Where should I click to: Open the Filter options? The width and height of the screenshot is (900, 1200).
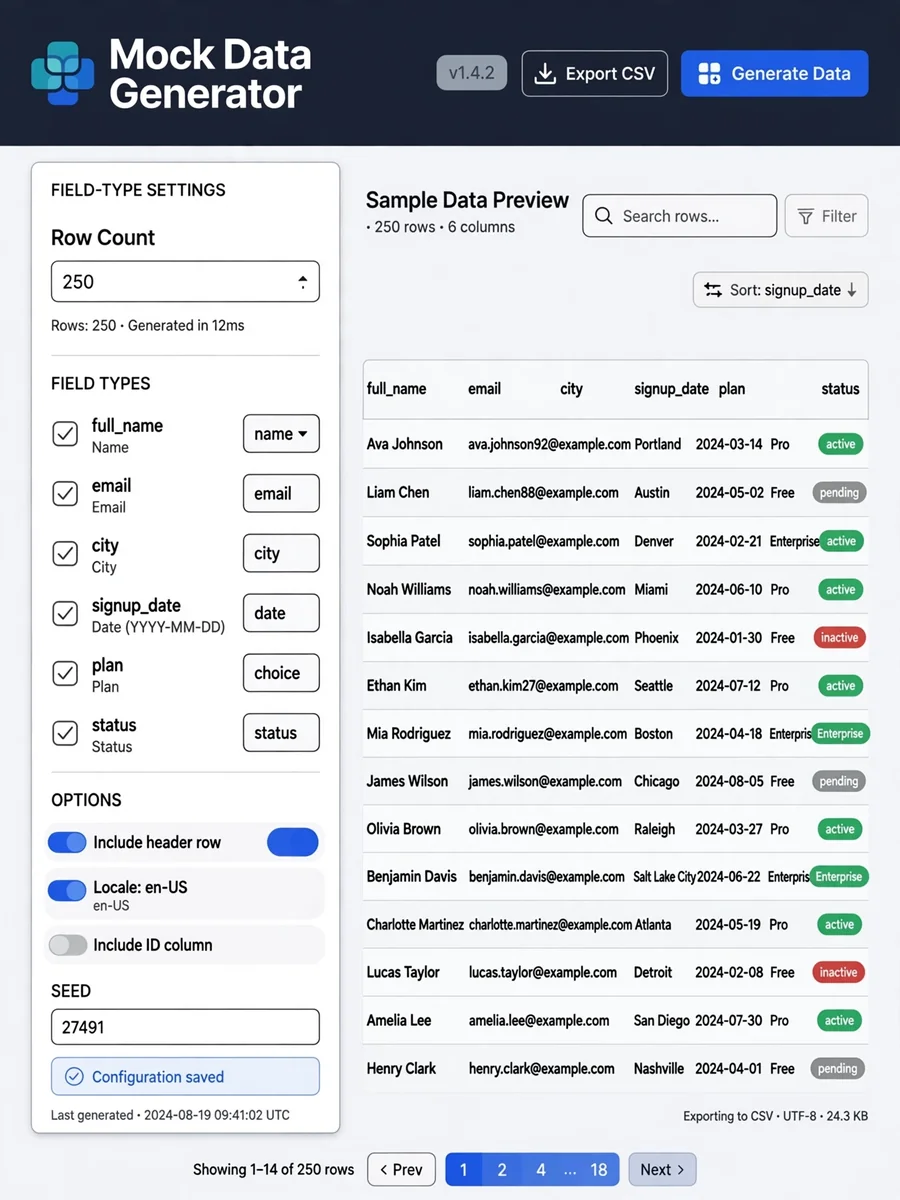[826, 216]
